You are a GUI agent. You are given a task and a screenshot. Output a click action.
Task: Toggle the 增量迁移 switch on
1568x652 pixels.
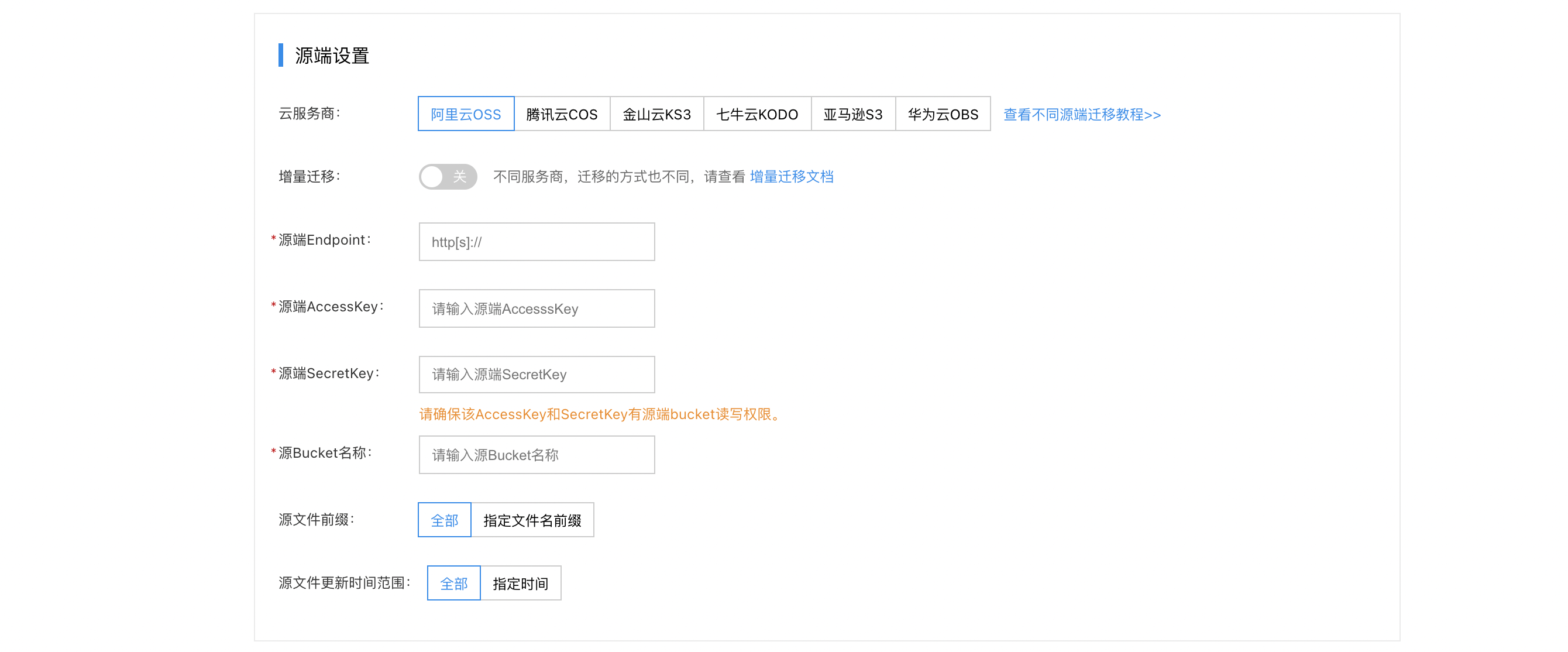pos(448,177)
